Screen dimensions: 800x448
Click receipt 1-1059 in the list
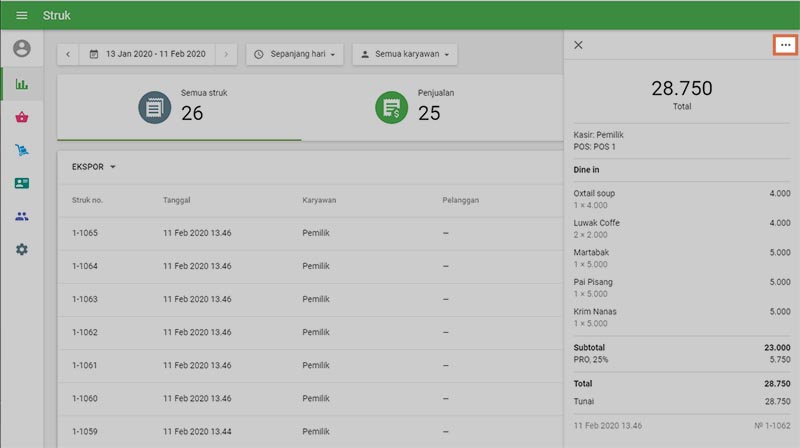[300, 431]
